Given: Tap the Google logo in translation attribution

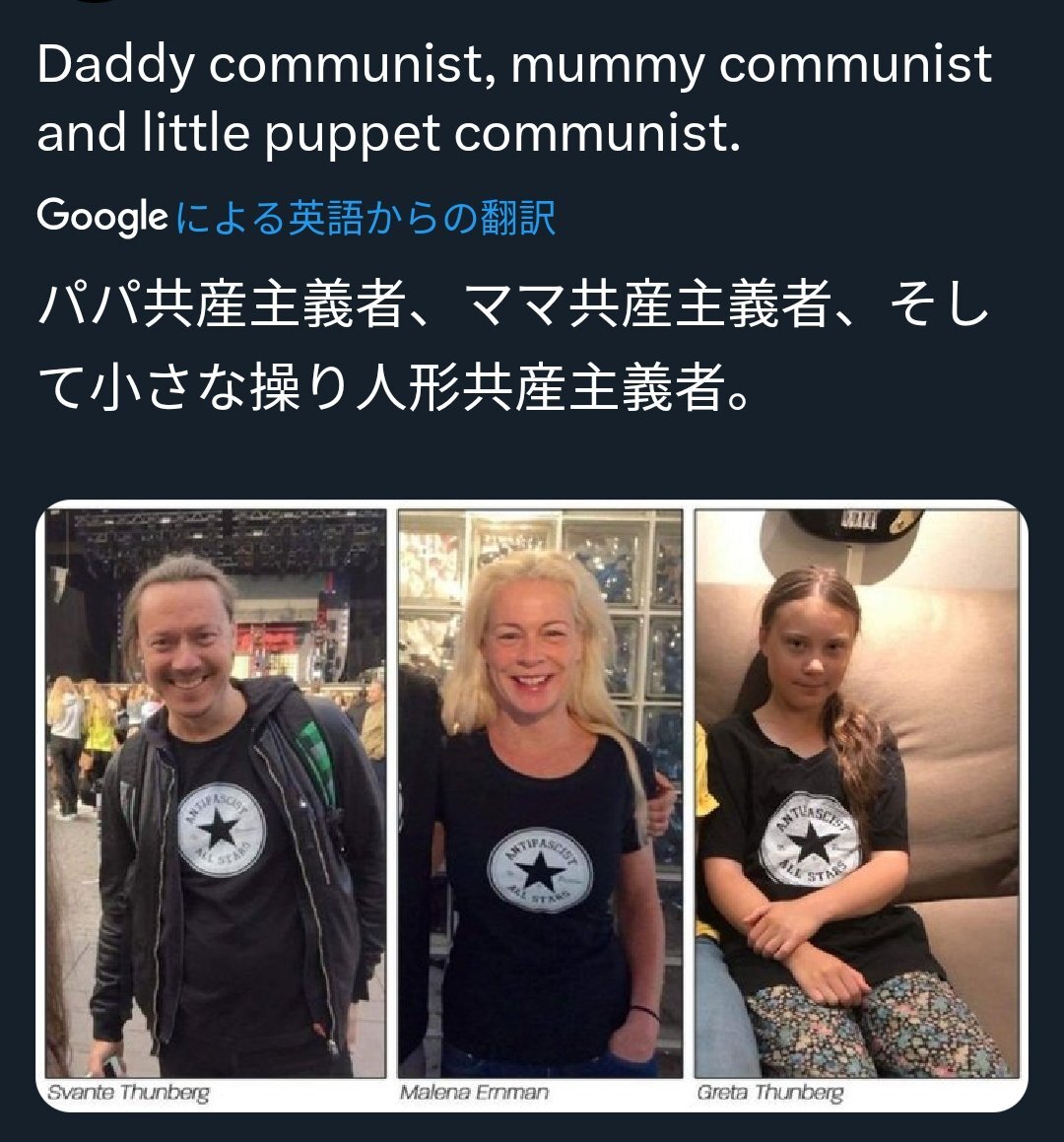Looking at the screenshot, I should 102,217.
